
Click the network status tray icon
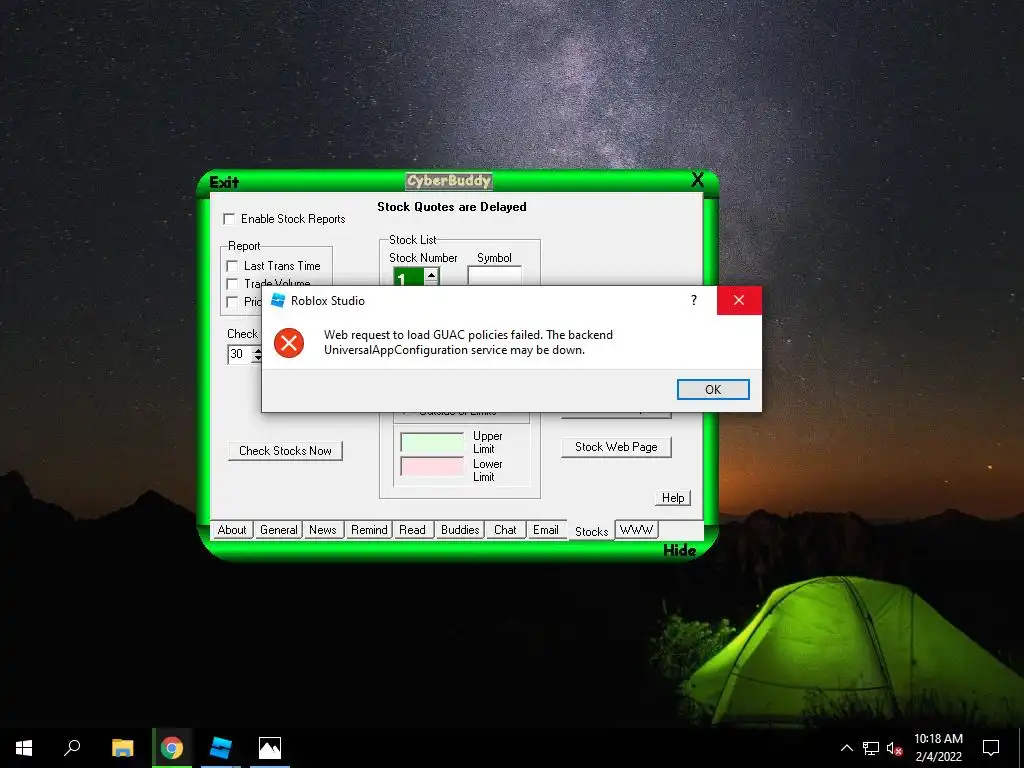(x=871, y=748)
